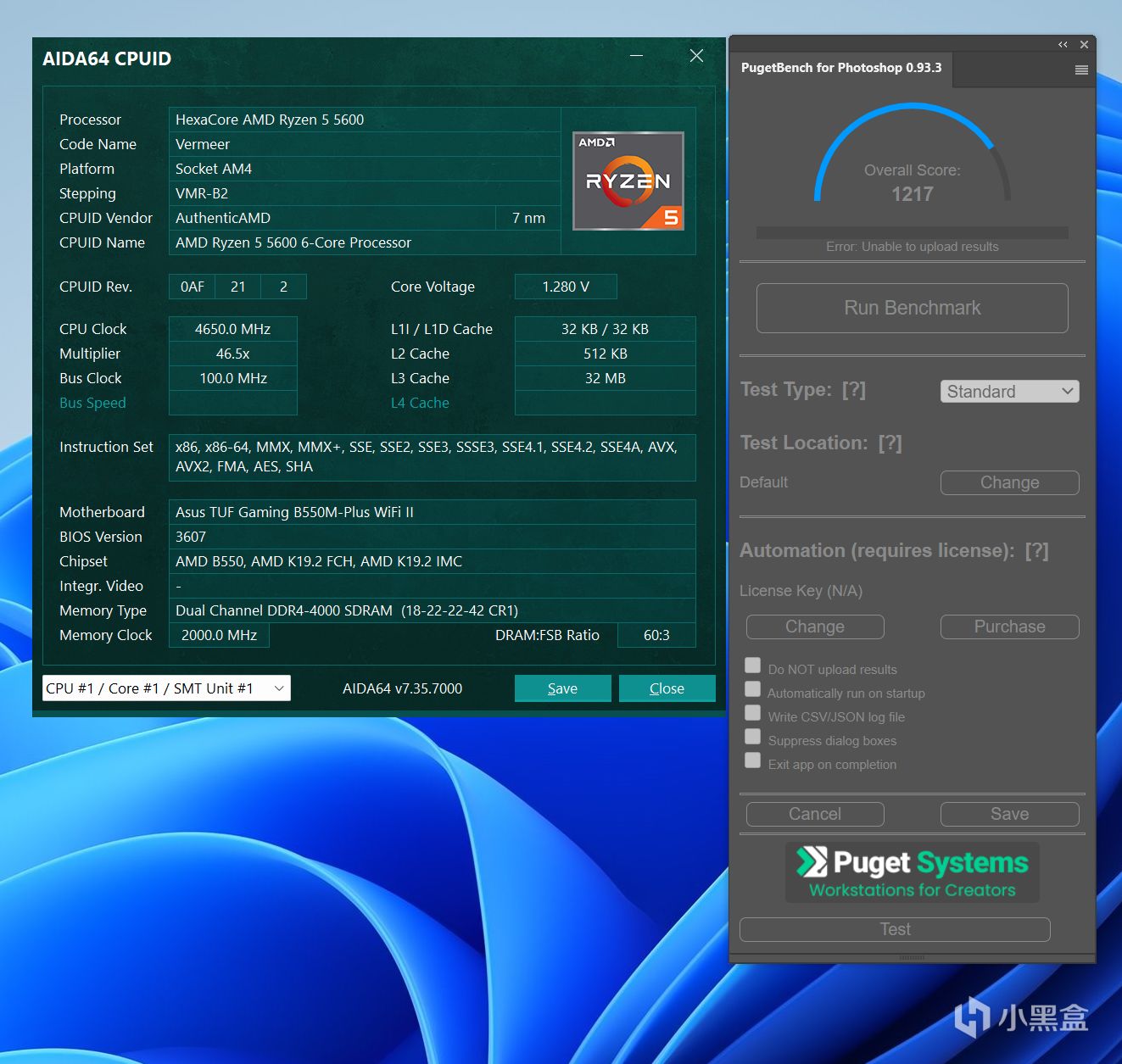Click the Overall Score gauge
1122x1064 pixels.
(913, 153)
